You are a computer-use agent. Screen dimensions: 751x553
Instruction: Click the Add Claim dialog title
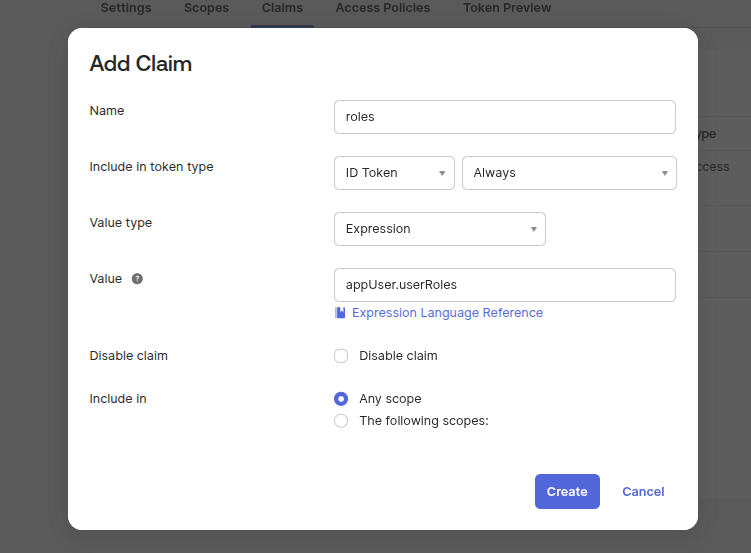tap(141, 64)
